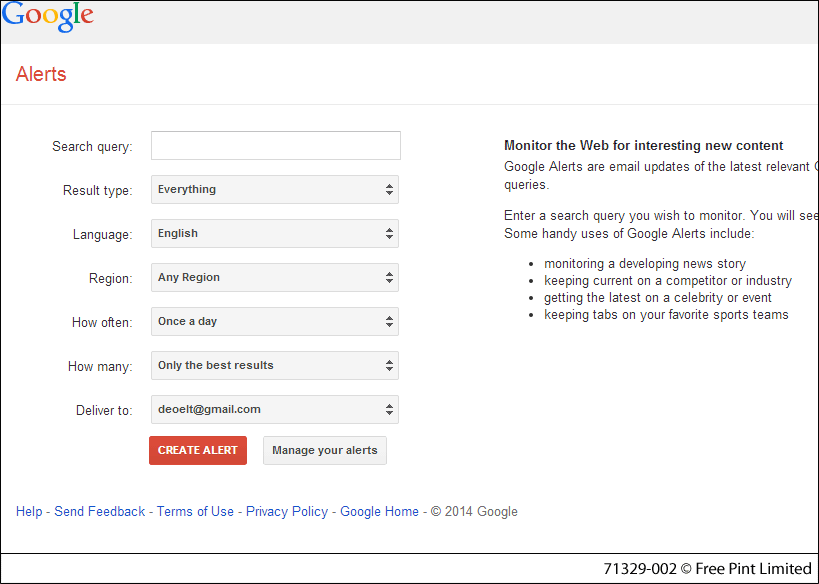Click the Alerts page heading
This screenshot has width=819, height=584.
(41, 74)
